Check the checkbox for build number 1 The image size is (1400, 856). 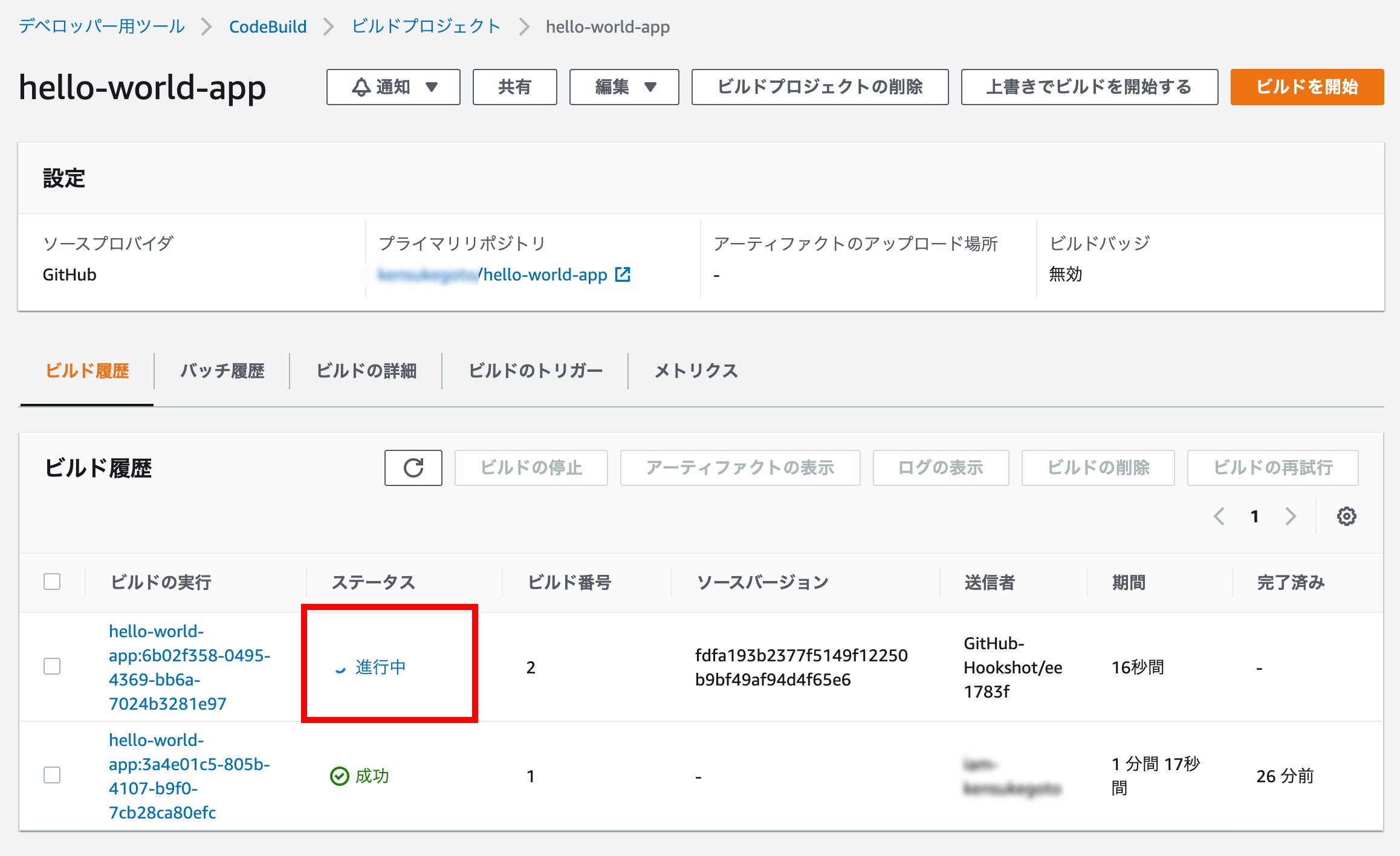[x=52, y=776]
